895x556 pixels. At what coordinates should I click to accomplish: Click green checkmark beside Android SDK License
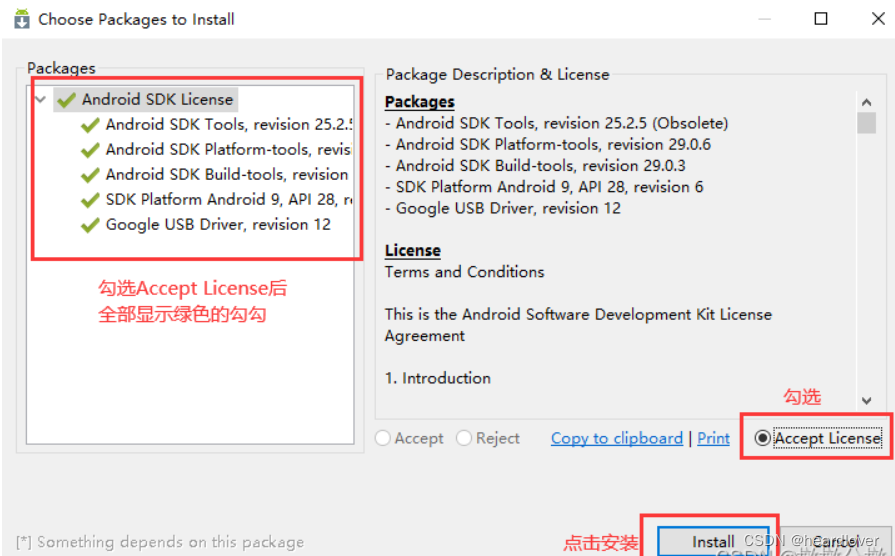point(67,100)
